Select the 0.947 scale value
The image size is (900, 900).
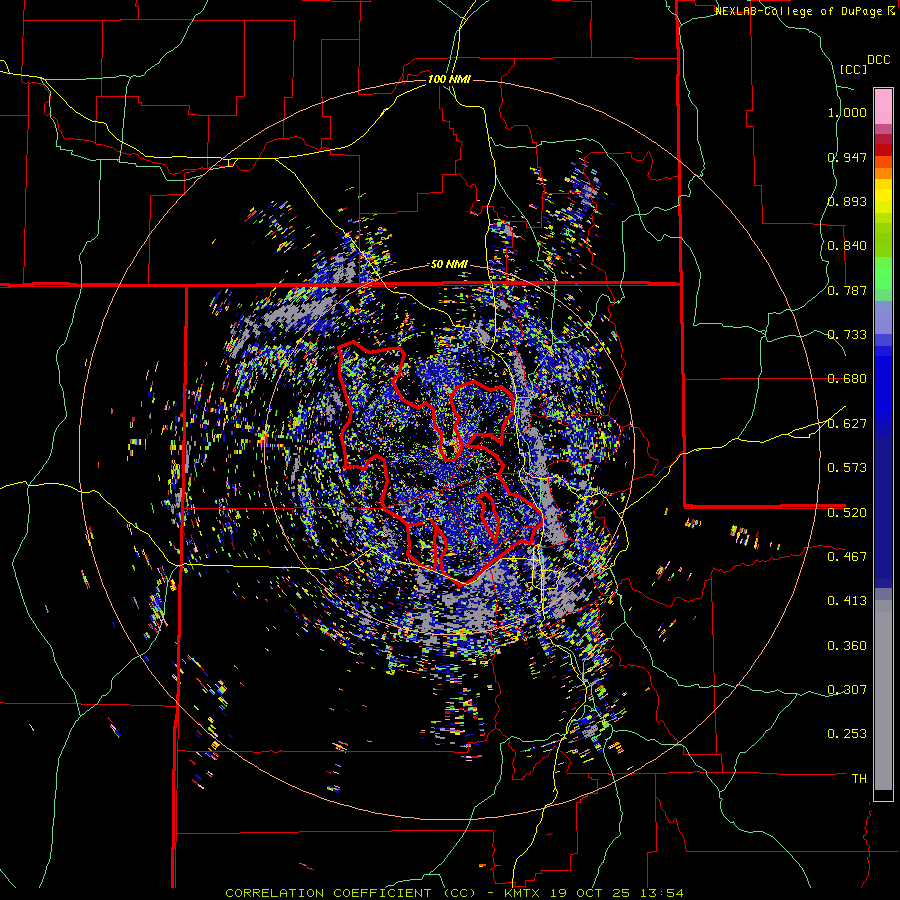pos(847,157)
